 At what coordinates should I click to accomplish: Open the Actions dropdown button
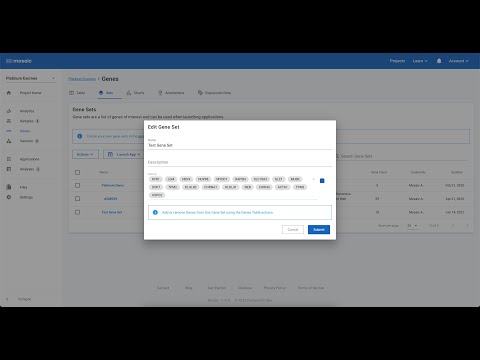[x=85, y=154]
